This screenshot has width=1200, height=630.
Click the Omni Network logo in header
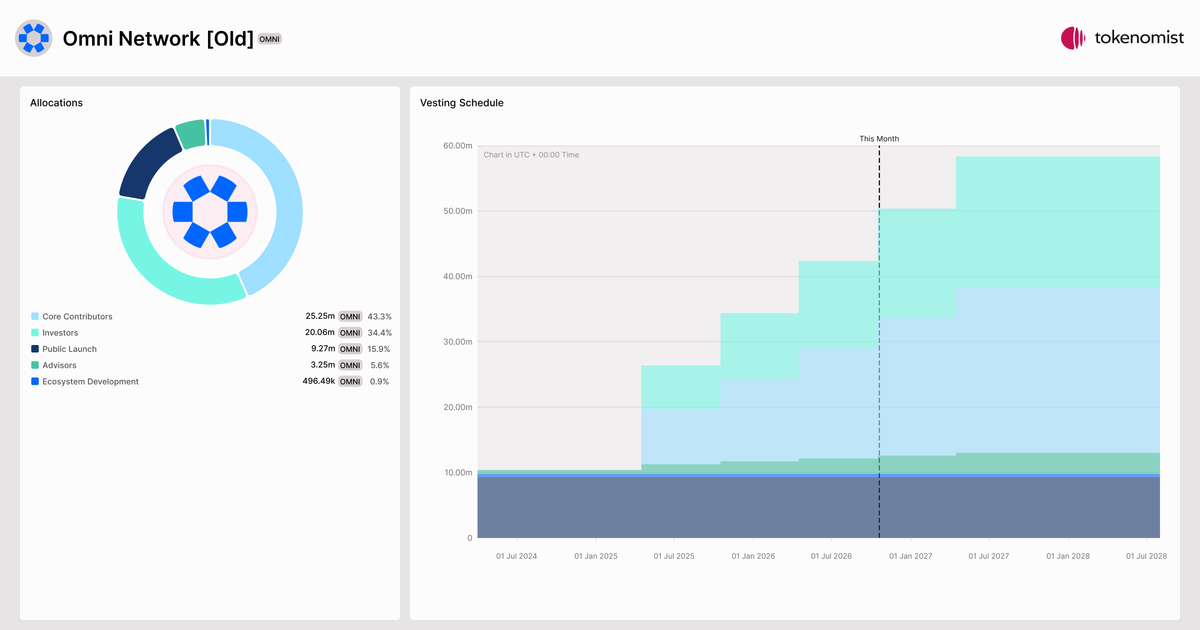point(34,38)
